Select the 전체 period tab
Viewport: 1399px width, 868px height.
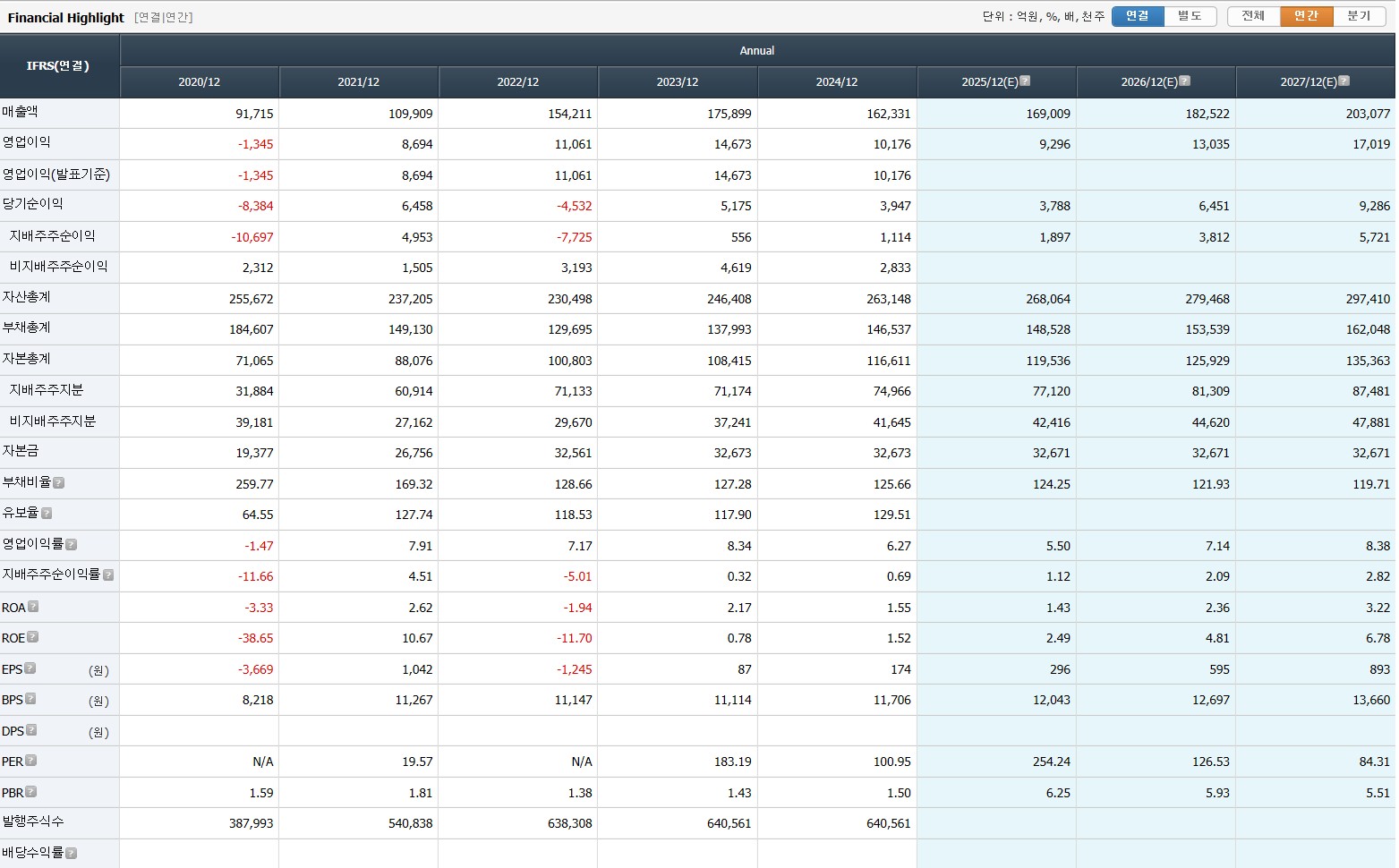point(1254,16)
